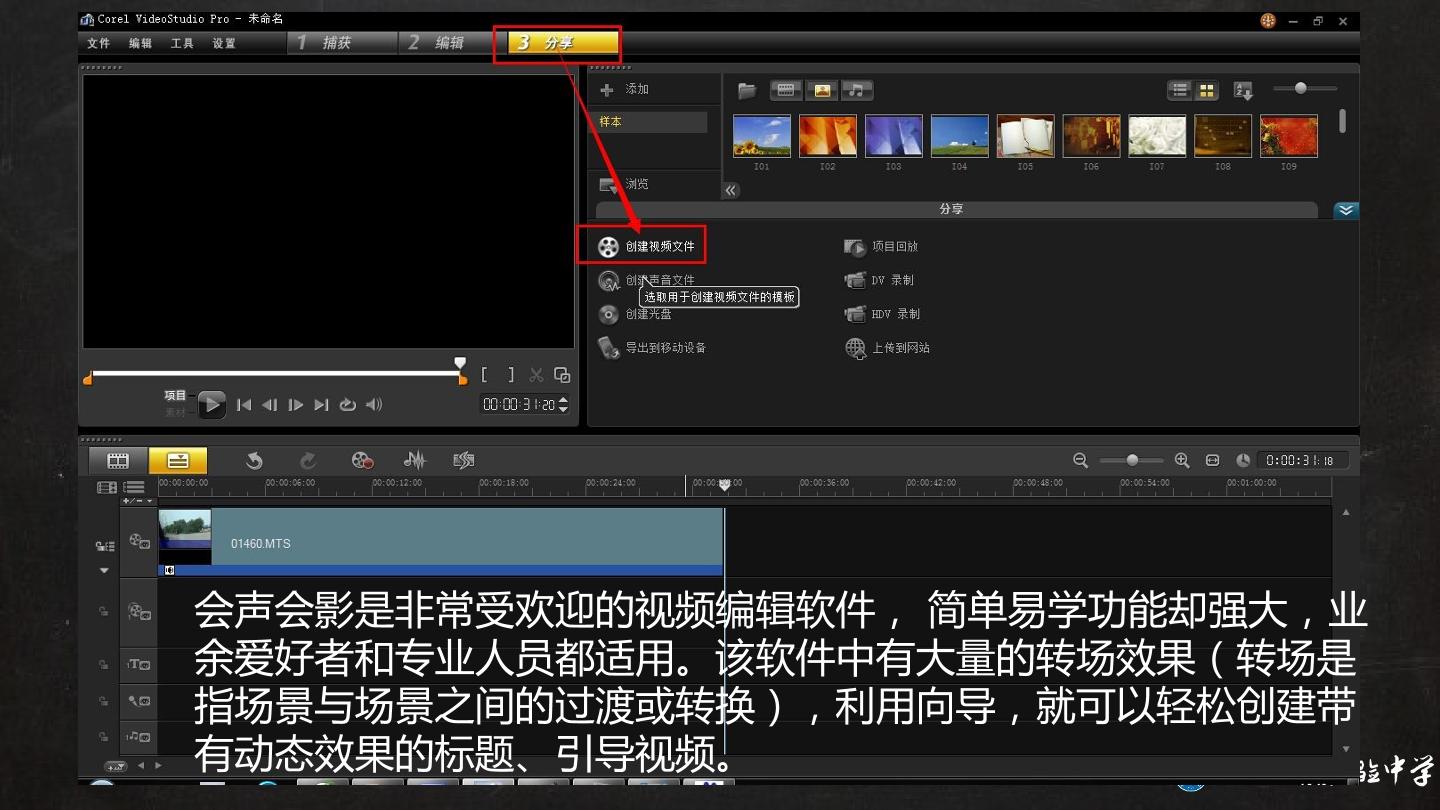Click the 添加 (Add) library button
This screenshot has width=1440, height=810.
coord(624,90)
